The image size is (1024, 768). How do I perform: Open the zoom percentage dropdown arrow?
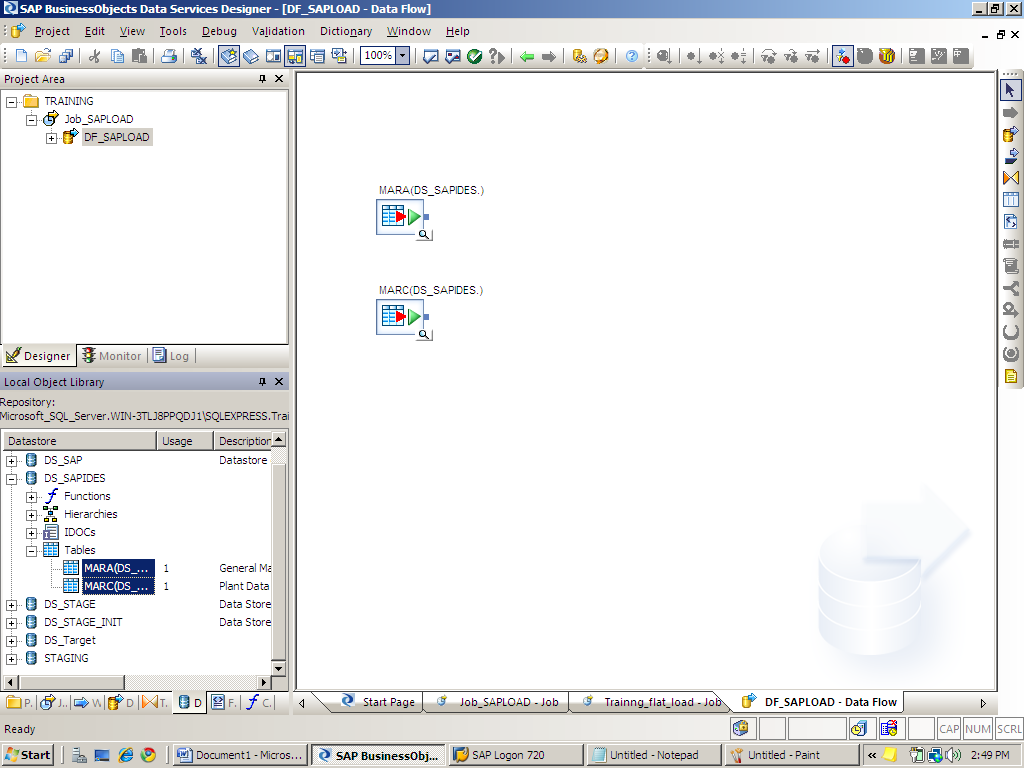pos(402,56)
